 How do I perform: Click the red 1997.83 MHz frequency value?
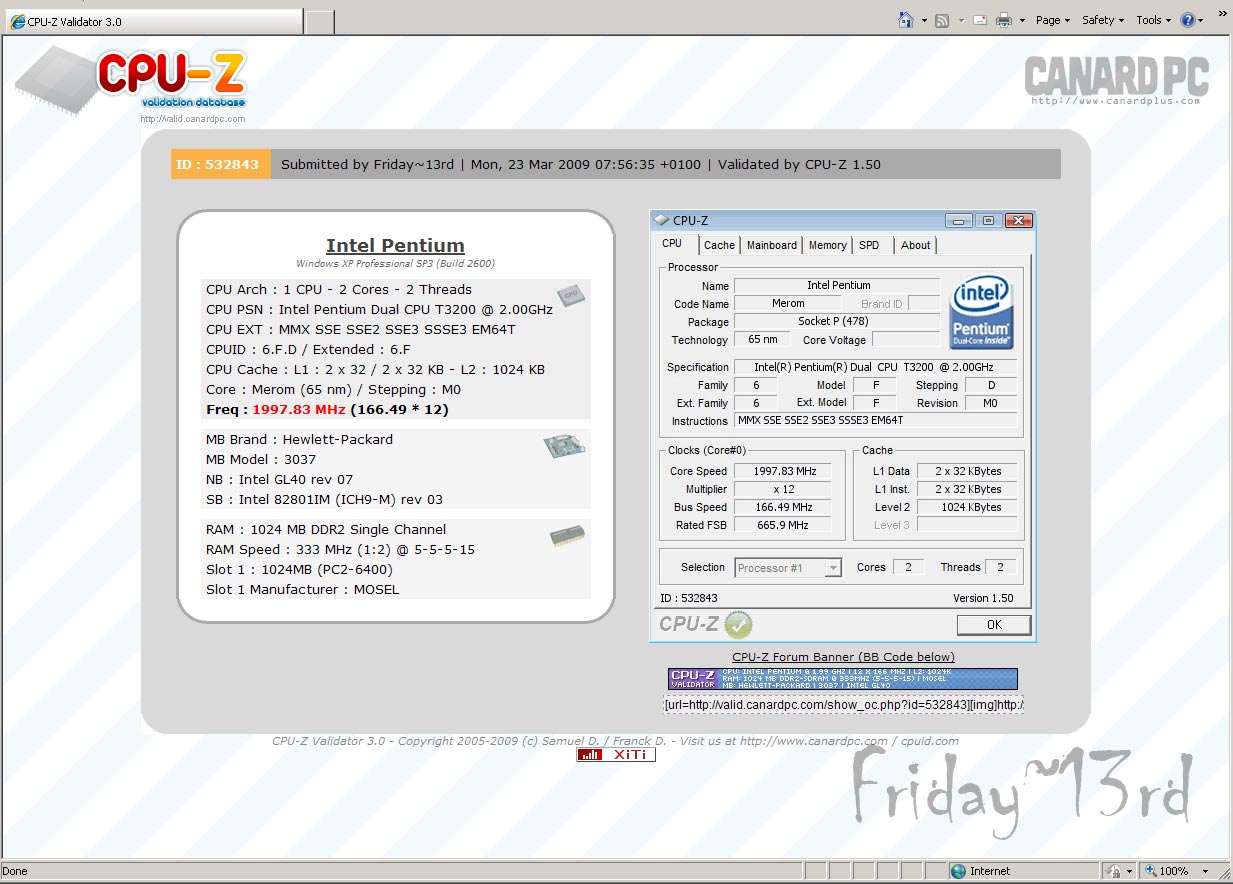point(299,410)
